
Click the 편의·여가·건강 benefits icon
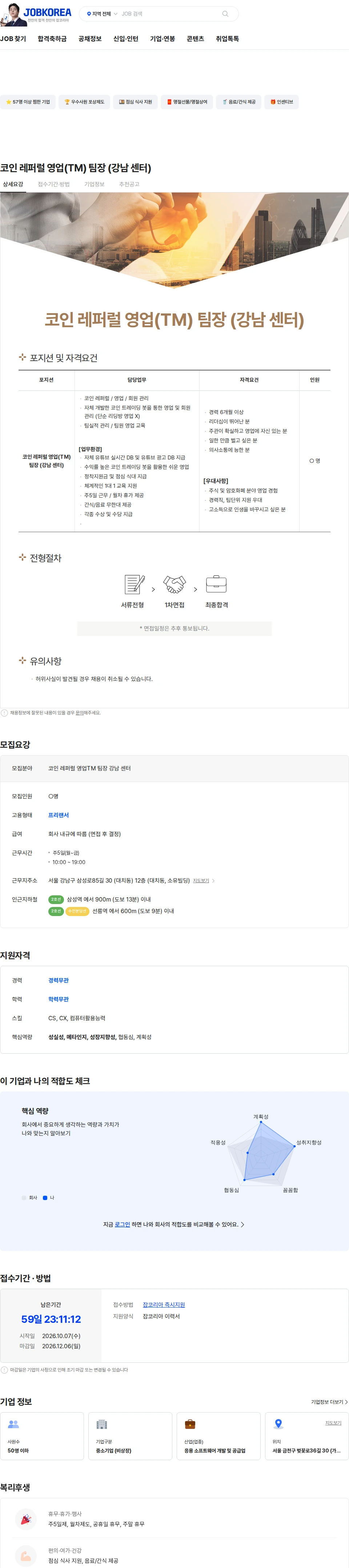coord(25,1556)
